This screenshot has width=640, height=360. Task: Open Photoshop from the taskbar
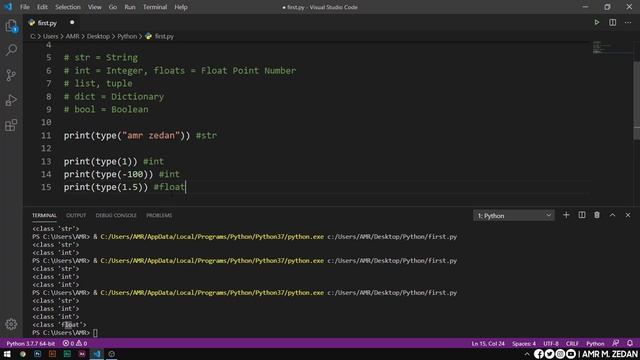click(x=38, y=354)
